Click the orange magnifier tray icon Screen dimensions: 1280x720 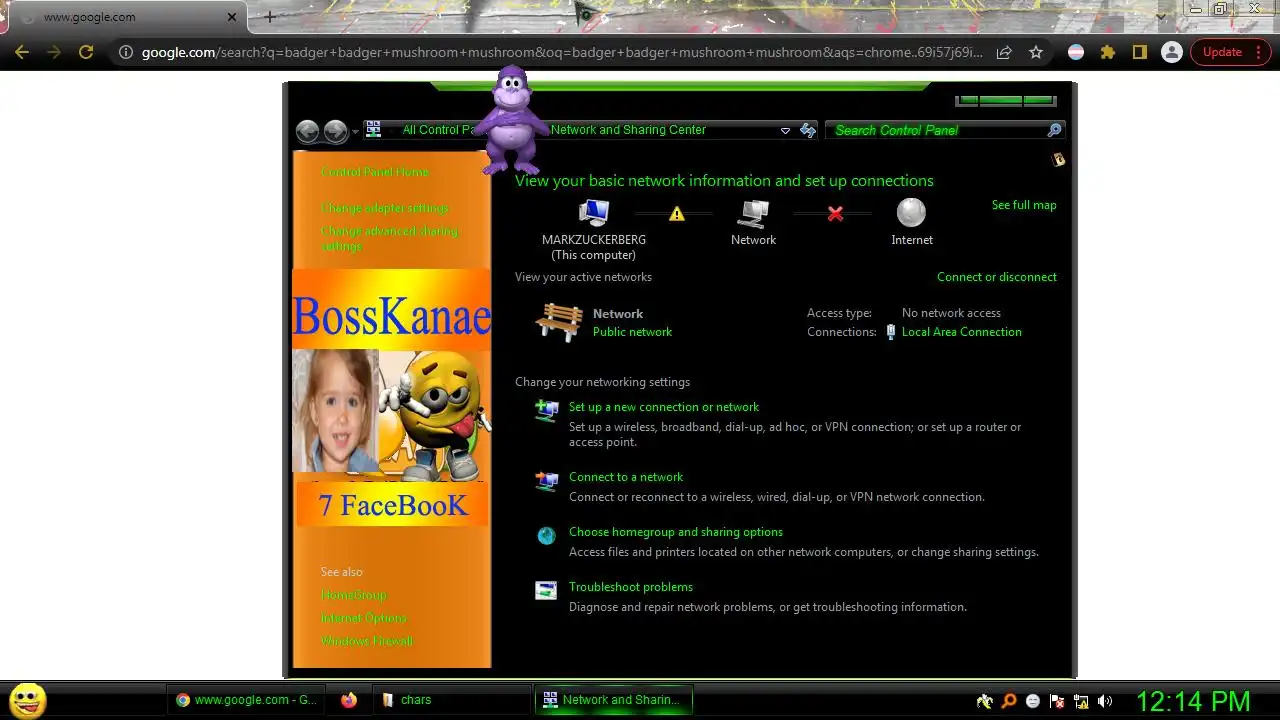[x=1009, y=701]
